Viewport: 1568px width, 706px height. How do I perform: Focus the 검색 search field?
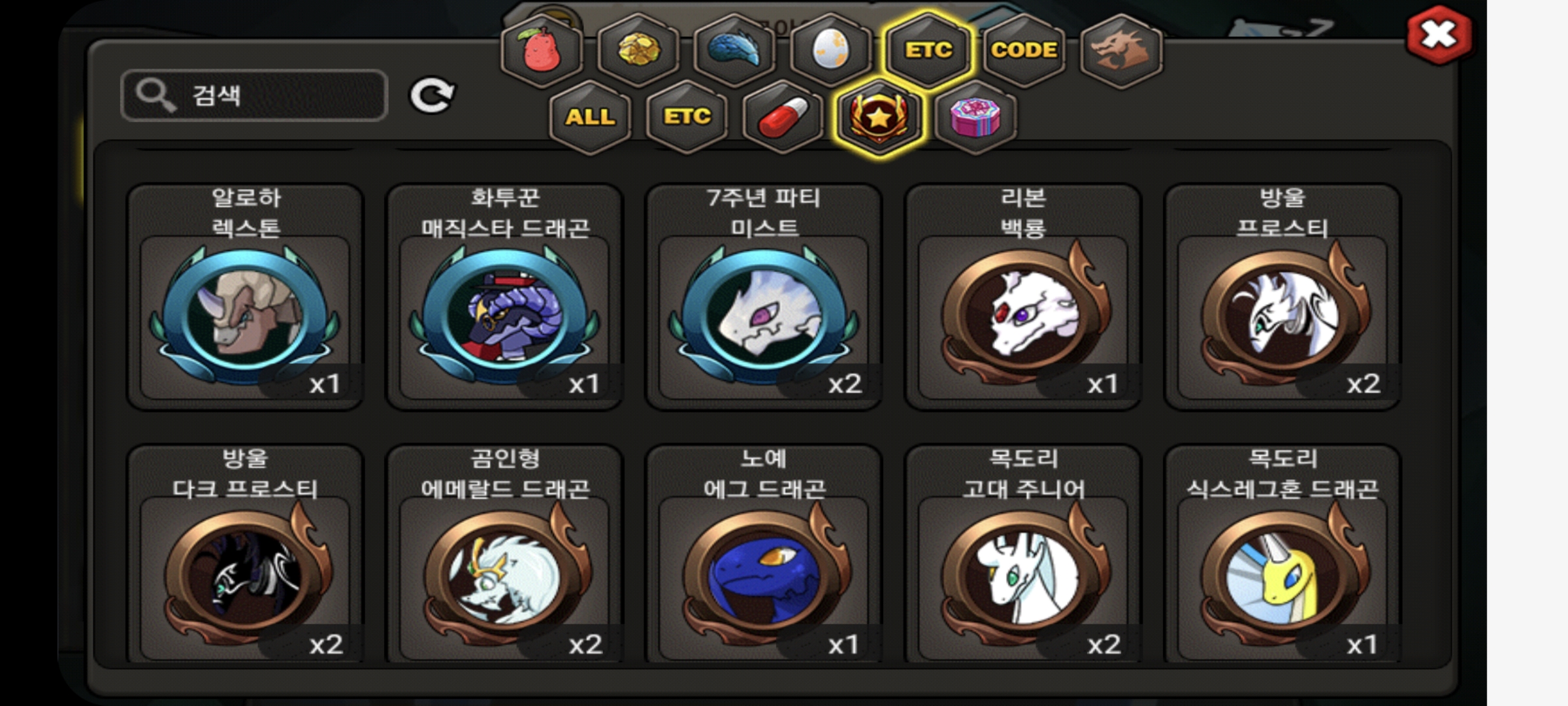point(254,95)
